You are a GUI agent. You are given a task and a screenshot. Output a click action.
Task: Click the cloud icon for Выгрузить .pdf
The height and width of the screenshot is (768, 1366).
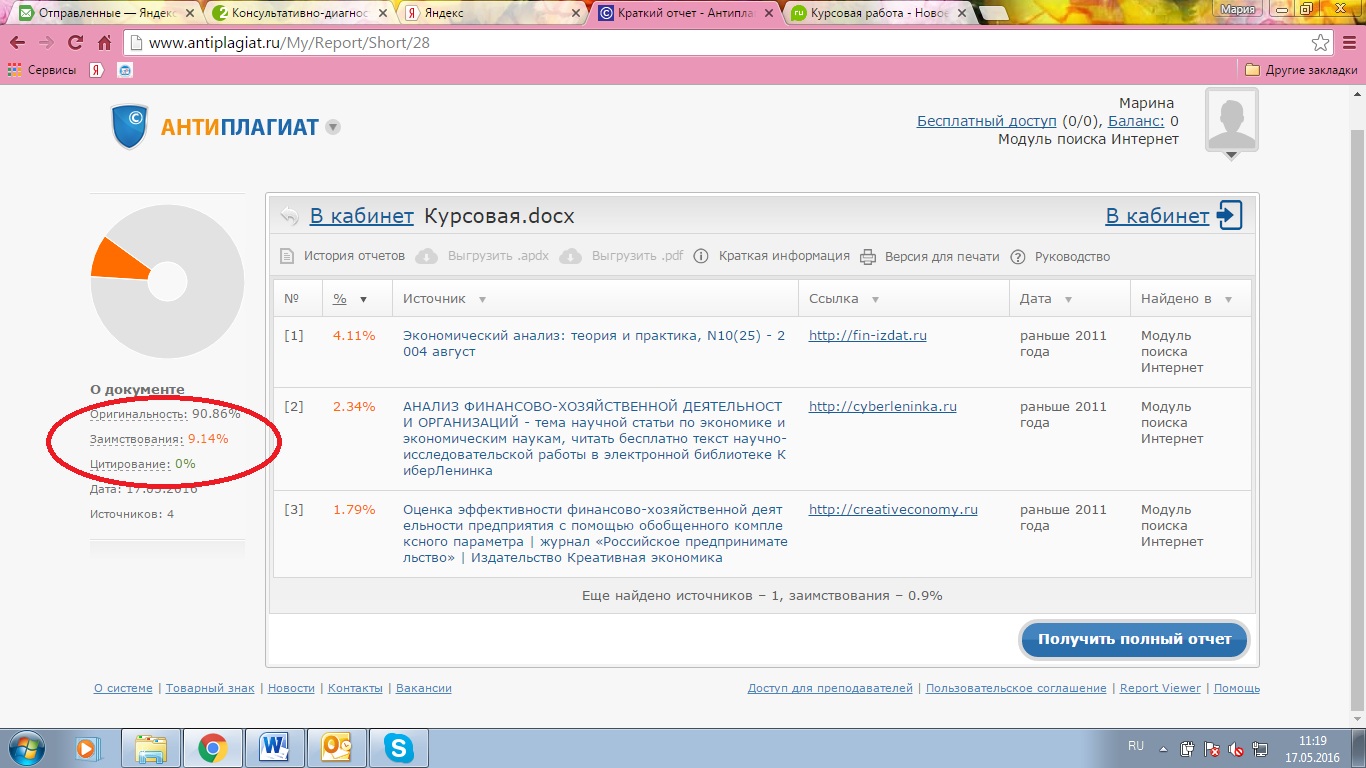click(570, 256)
